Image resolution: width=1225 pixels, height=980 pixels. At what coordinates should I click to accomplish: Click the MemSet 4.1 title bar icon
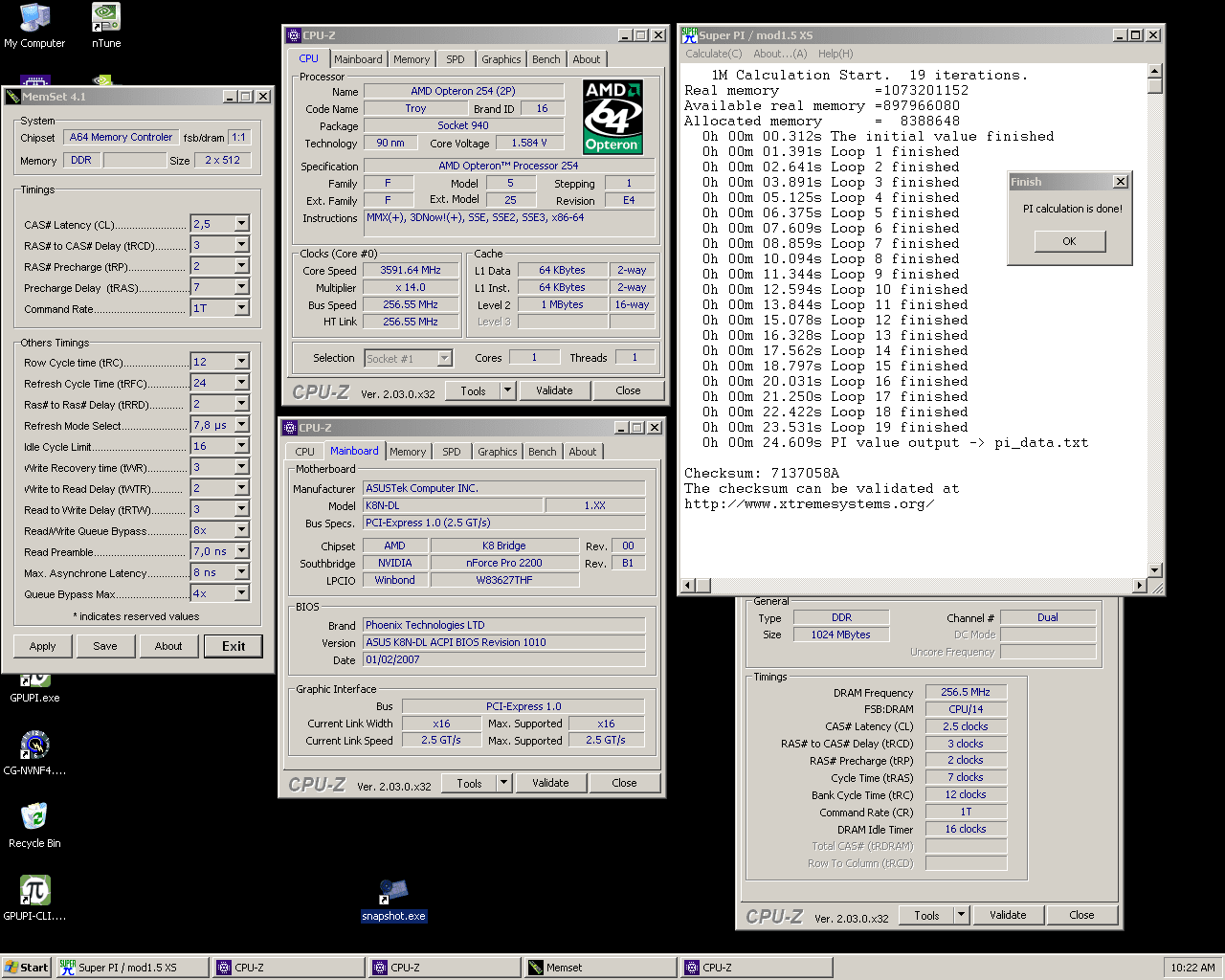[13, 97]
